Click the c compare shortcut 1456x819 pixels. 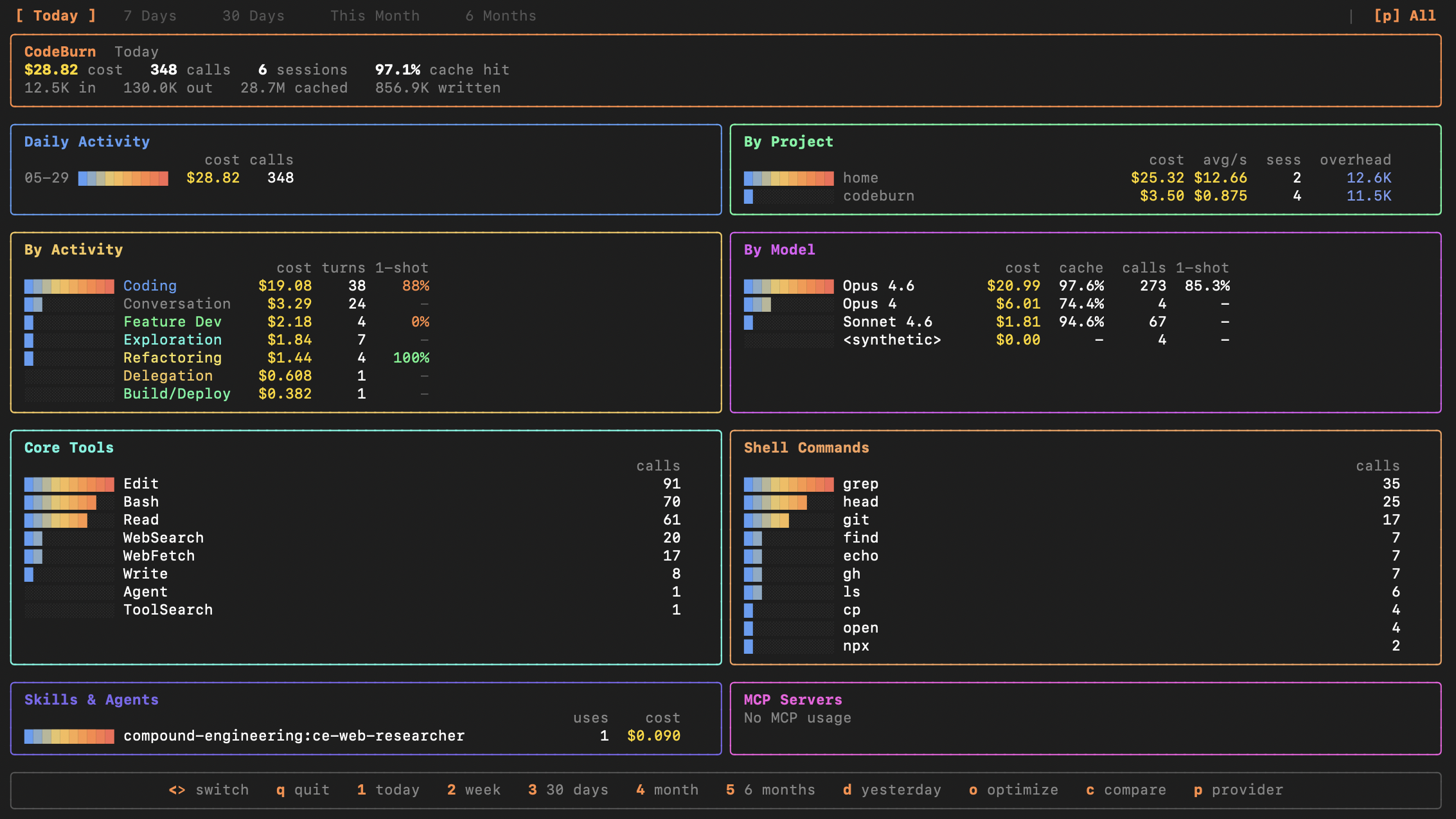click(x=1126, y=789)
